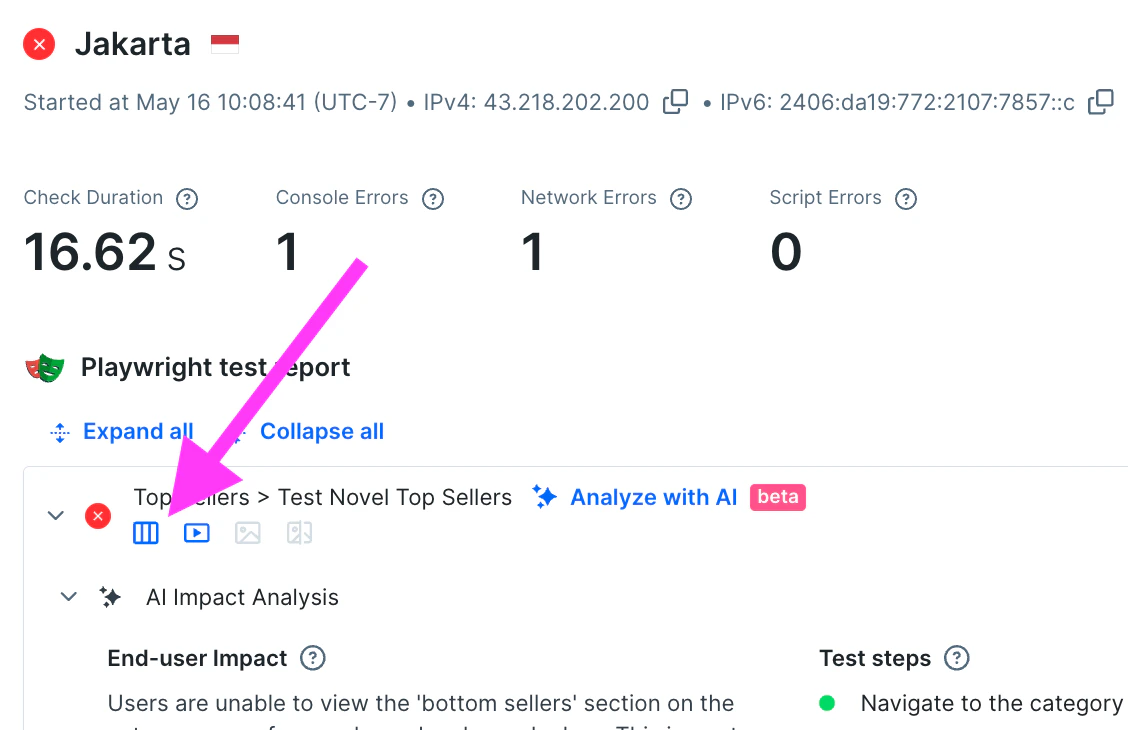Copy the IPv6 address using the copy icon
Image resolution: width=1128 pixels, height=730 pixels.
pyautogui.click(x=1101, y=101)
